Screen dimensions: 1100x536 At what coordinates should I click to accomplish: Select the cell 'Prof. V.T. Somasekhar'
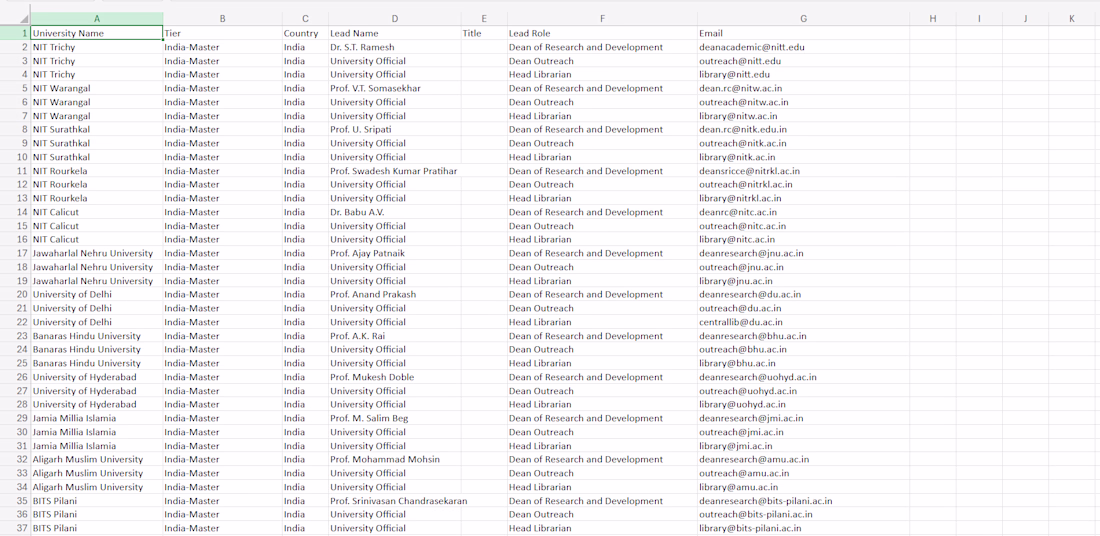(x=395, y=88)
